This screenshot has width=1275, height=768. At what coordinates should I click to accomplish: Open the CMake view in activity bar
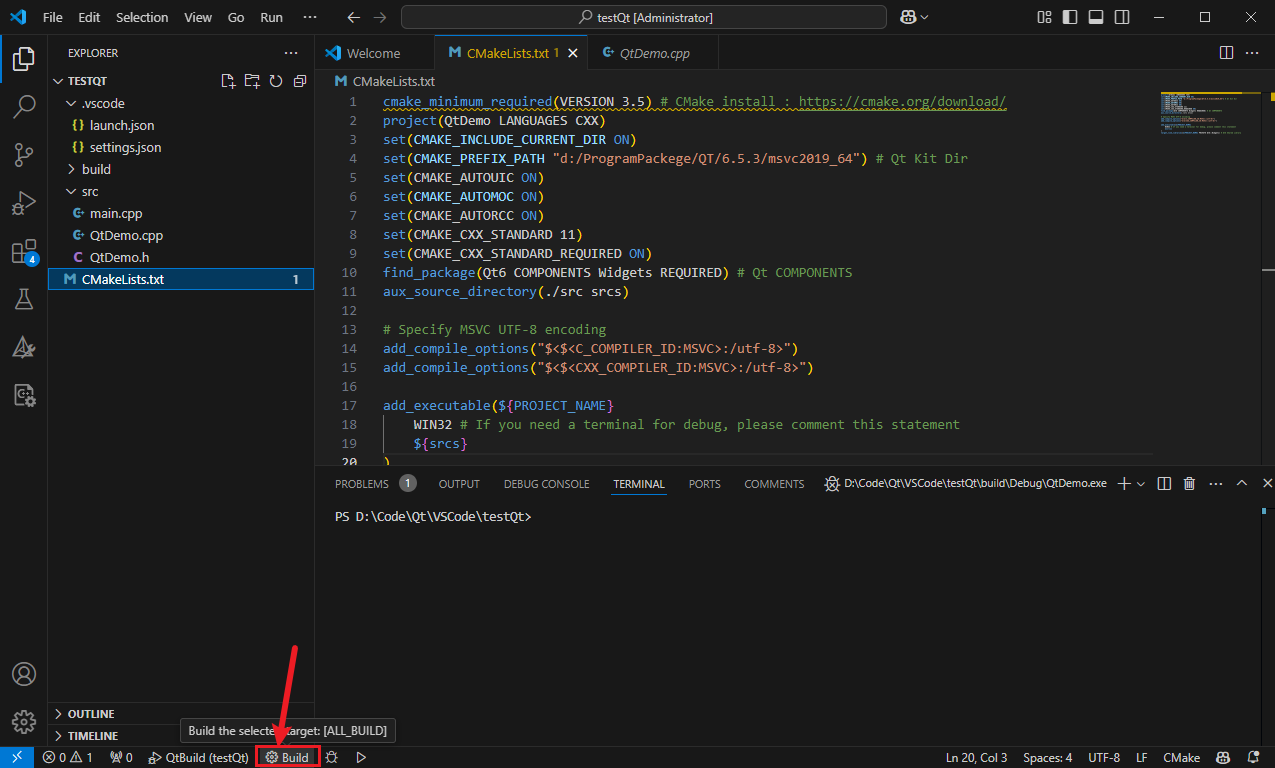point(24,347)
